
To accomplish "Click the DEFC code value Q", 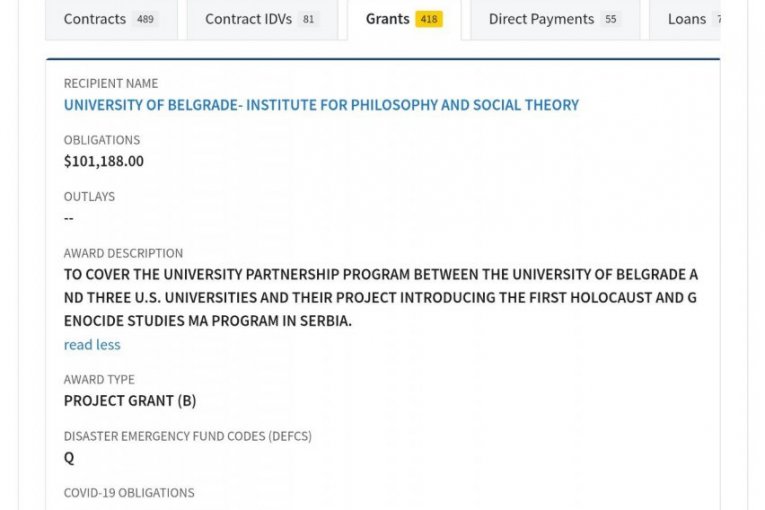I will (69, 458).
